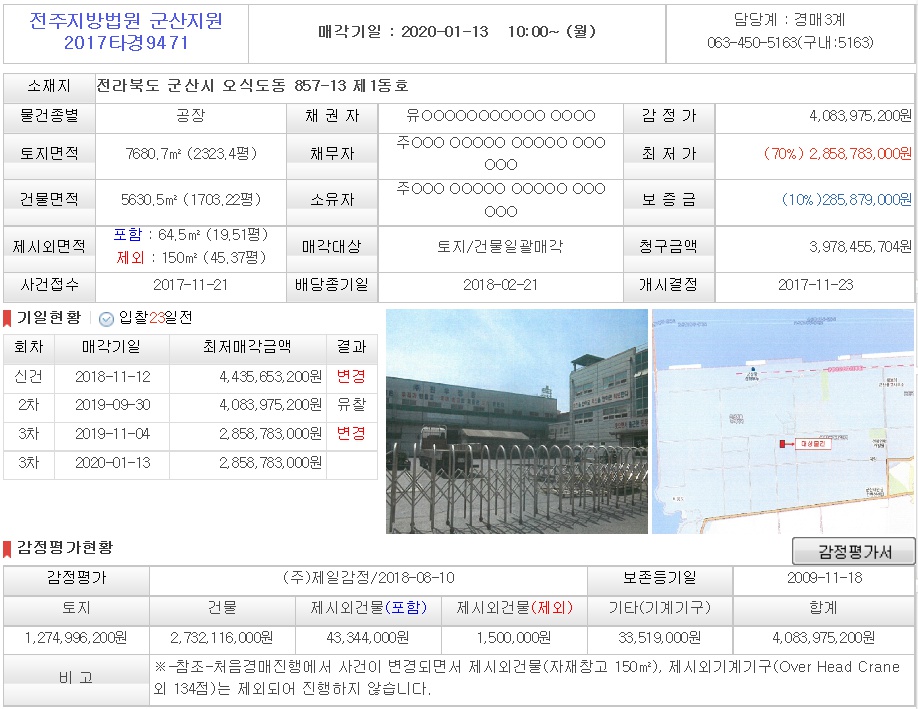918x709 pixels.
Task: Click 유찰 result for 2019-09-30
Action: click(351, 405)
